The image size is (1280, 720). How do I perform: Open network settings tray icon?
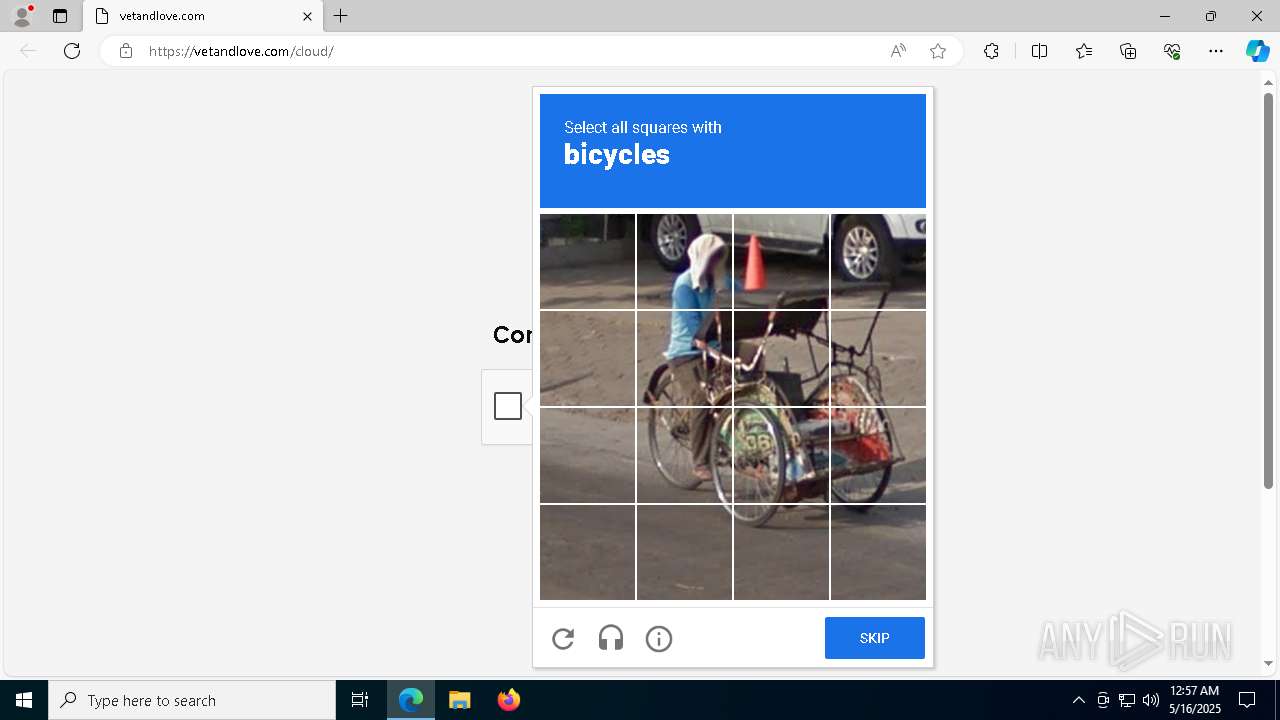coord(1127,700)
